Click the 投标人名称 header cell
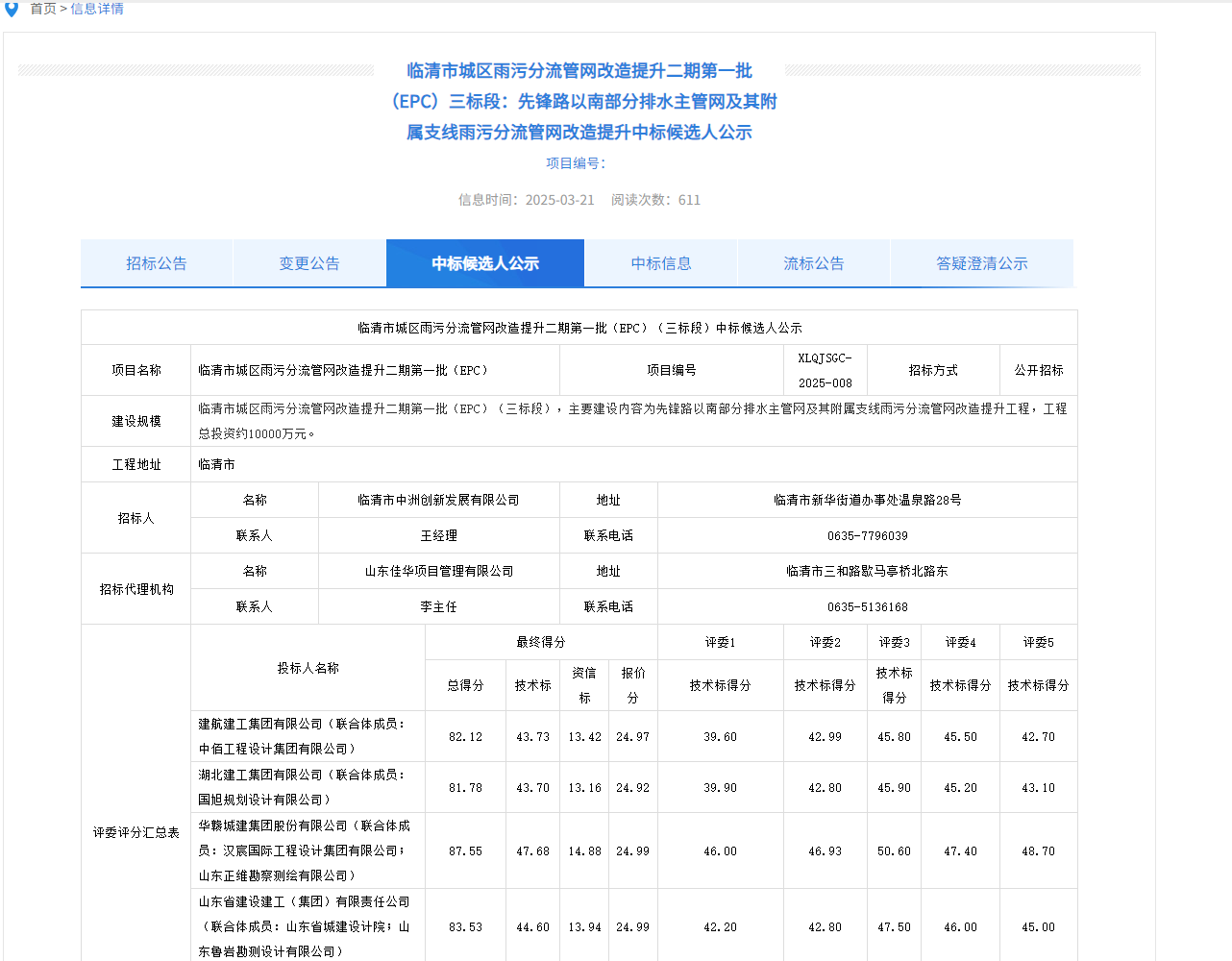 pyautogui.click(x=308, y=668)
